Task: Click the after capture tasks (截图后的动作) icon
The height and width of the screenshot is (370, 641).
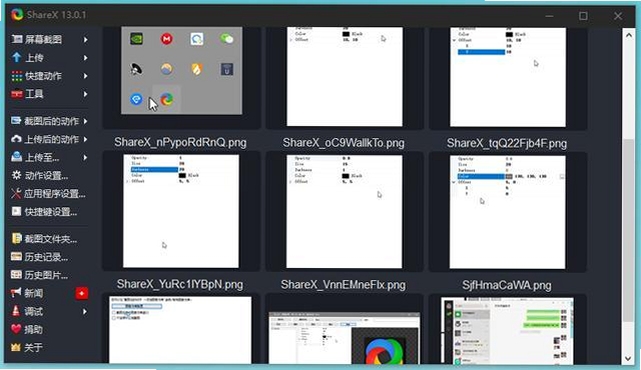Action: tap(16, 121)
